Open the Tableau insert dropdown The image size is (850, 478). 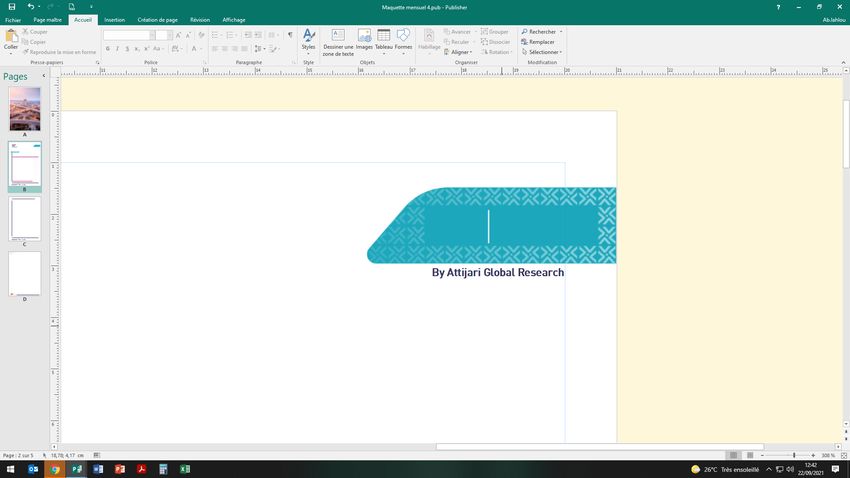pos(384,41)
